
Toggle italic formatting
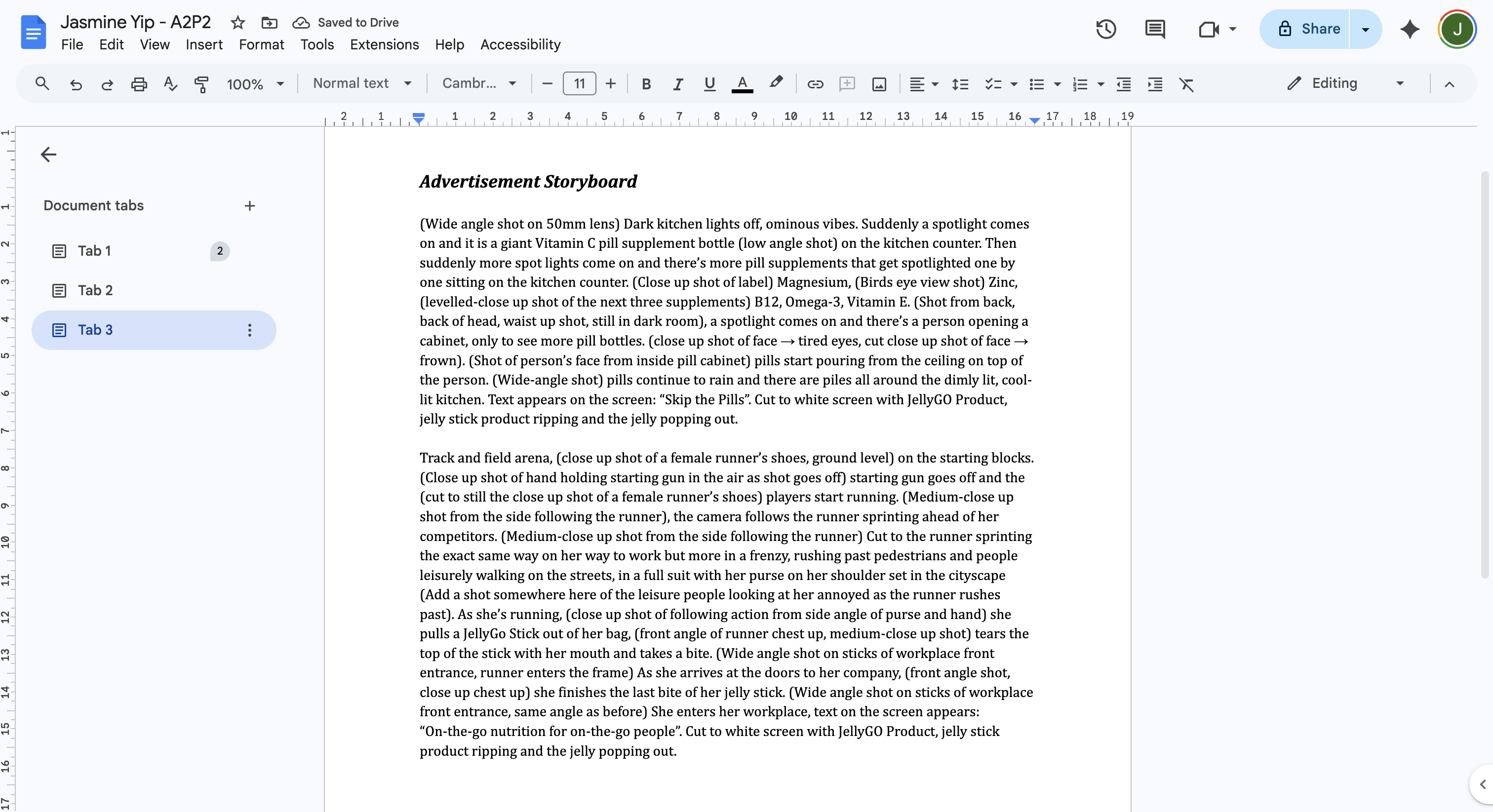[677, 84]
